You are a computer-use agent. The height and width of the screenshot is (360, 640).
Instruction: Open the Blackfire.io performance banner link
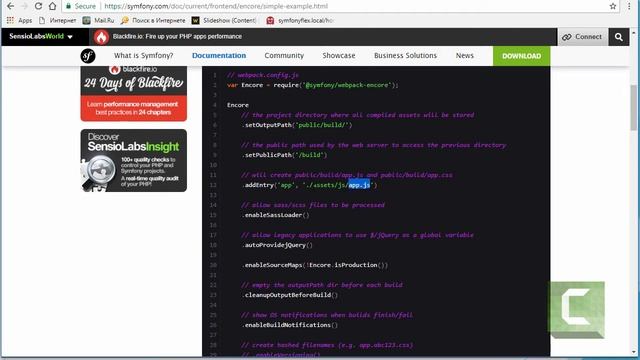(177, 36)
